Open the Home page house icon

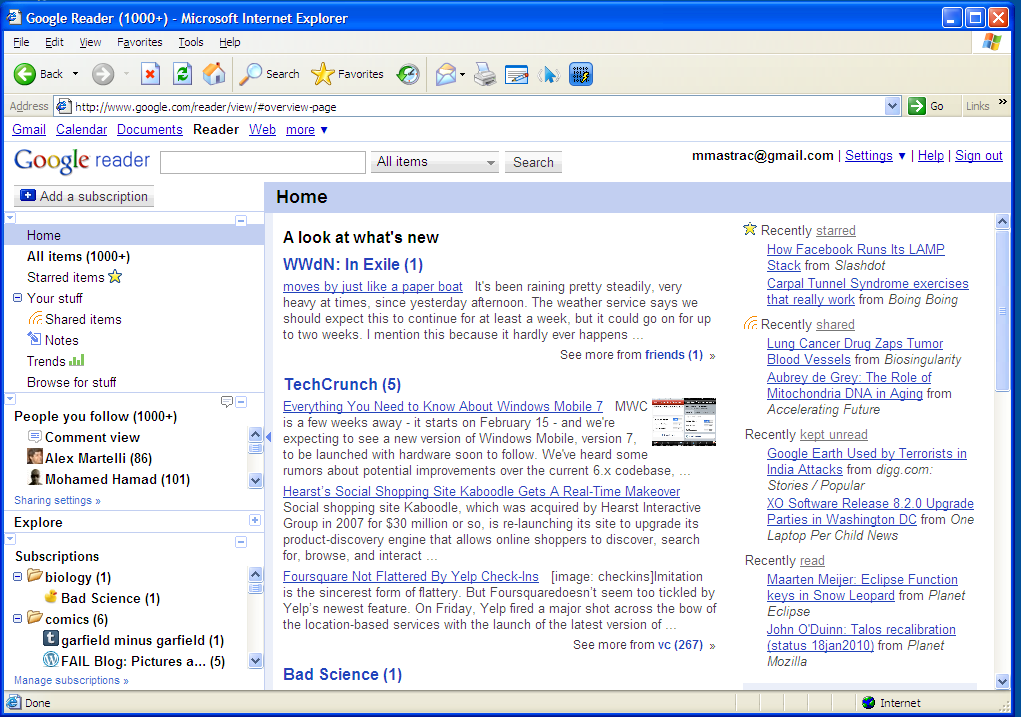pyautogui.click(x=214, y=74)
